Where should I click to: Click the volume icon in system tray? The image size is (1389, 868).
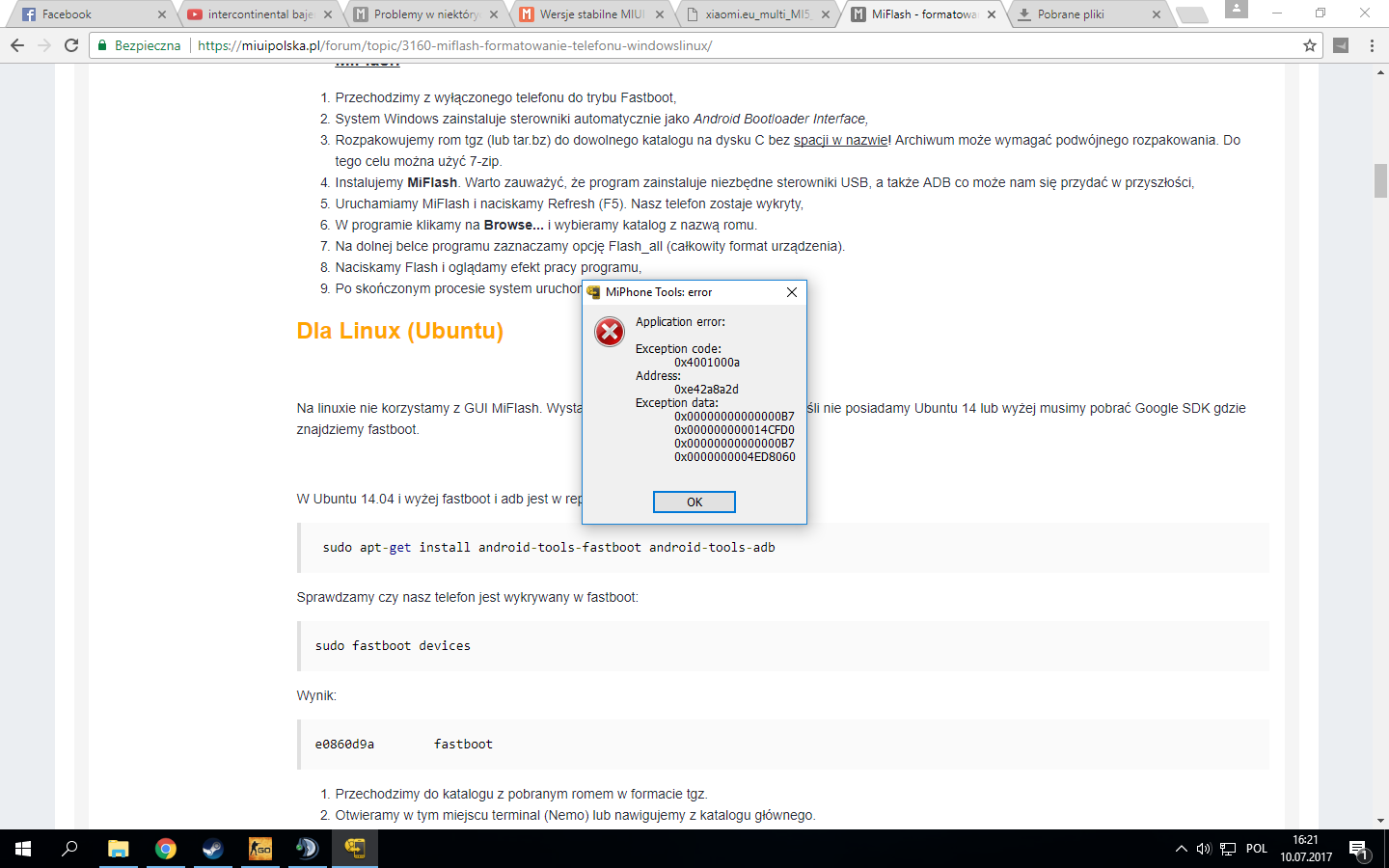tap(1204, 849)
